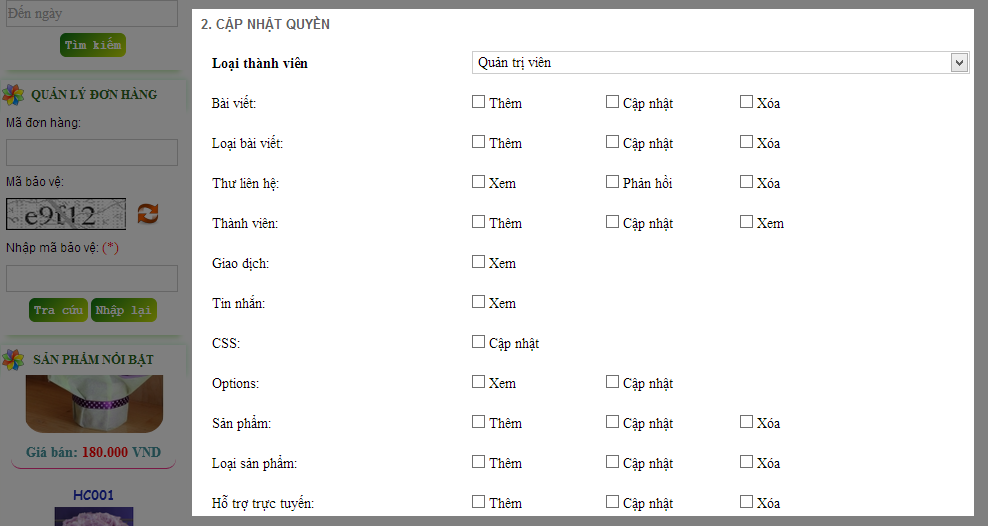Click the Tra cứu button
This screenshot has width=988, height=526.
click(58, 310)
